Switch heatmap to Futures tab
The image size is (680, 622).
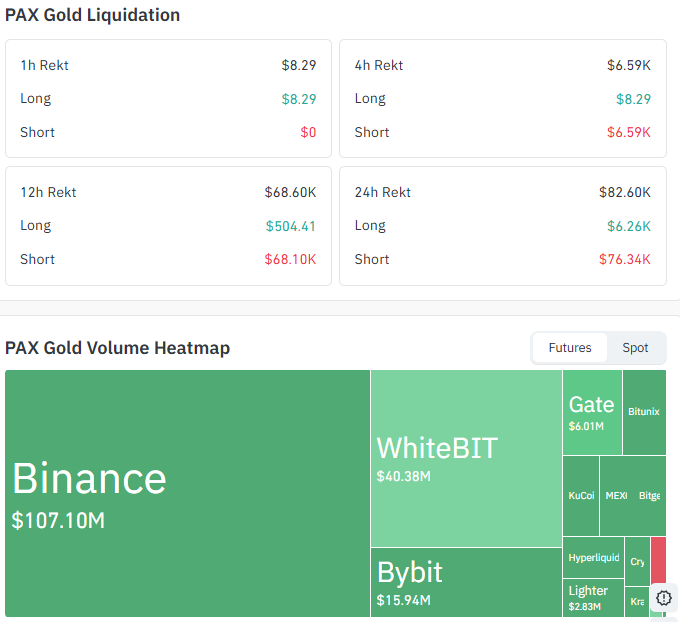(x=569, y=348)
